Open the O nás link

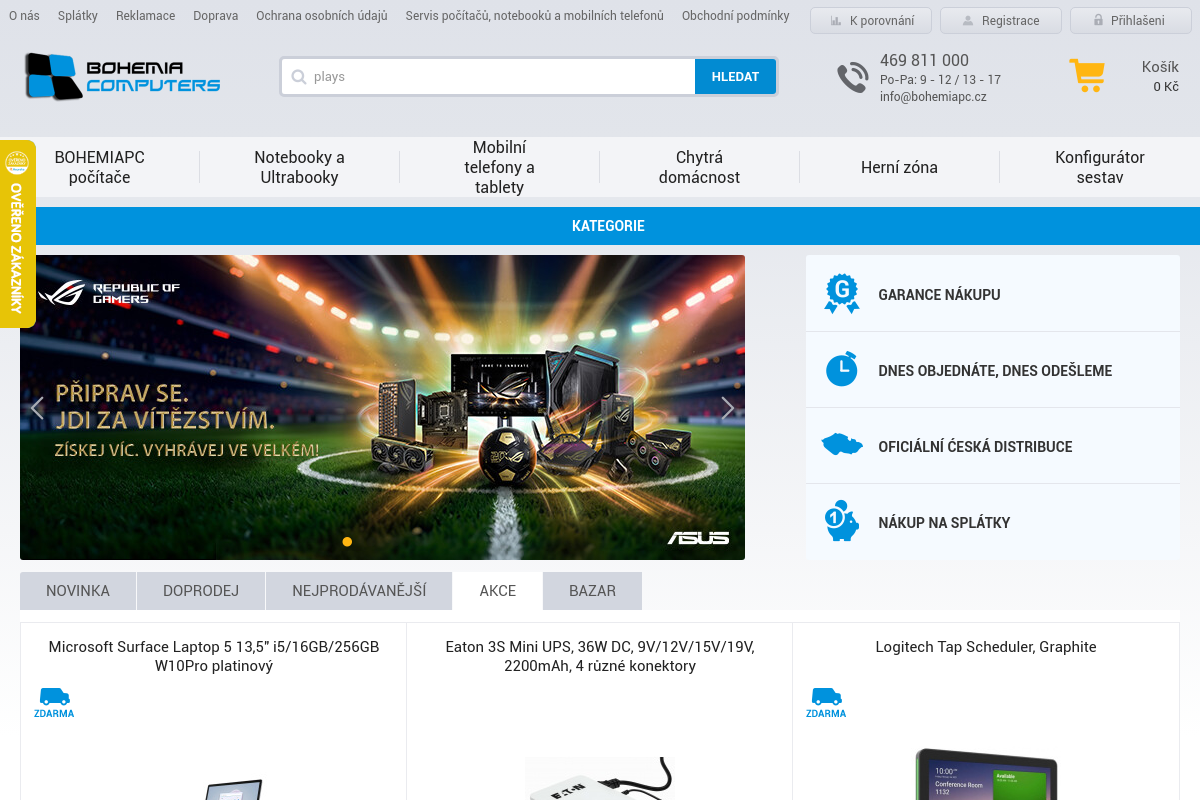pyautogui.click(x=24, y=16)
